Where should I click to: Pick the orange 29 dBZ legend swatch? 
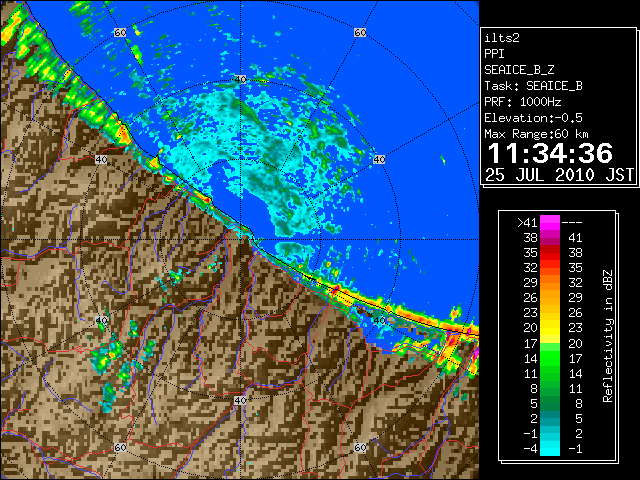(x=550, y=283)
